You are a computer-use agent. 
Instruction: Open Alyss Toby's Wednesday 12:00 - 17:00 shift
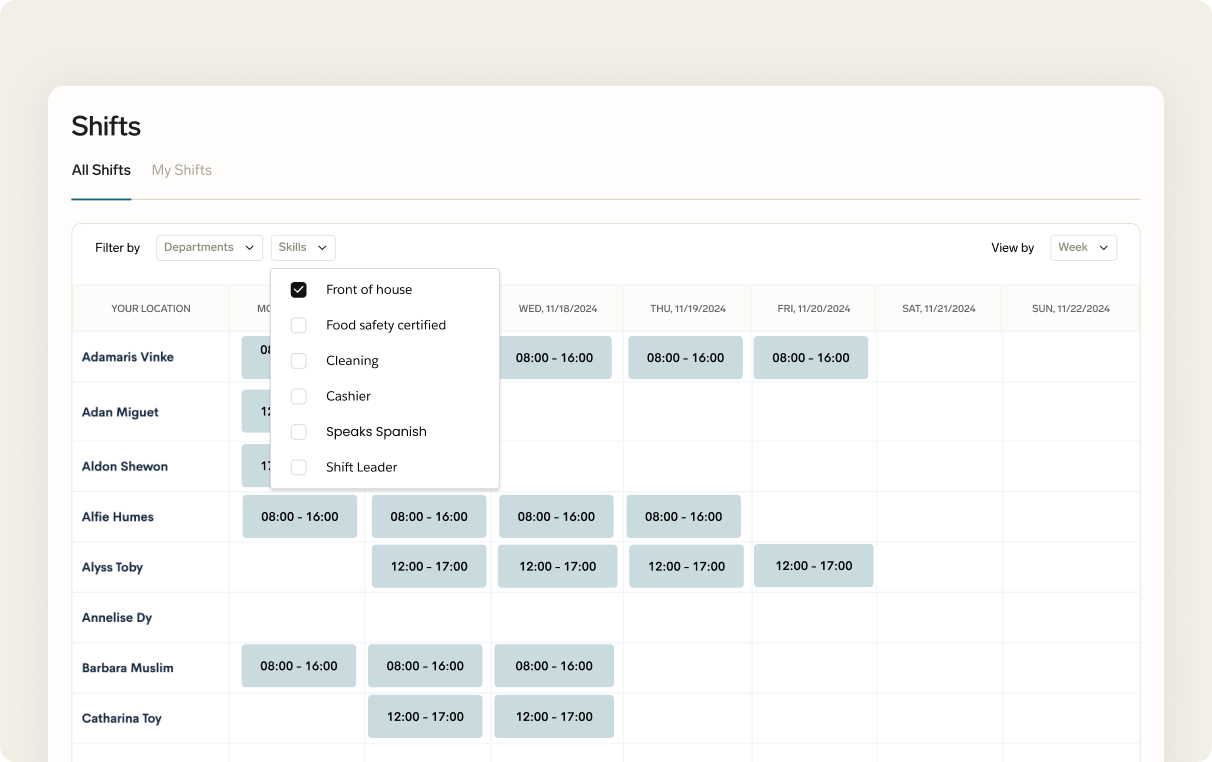pyautogui.click(x=558, y=566)
